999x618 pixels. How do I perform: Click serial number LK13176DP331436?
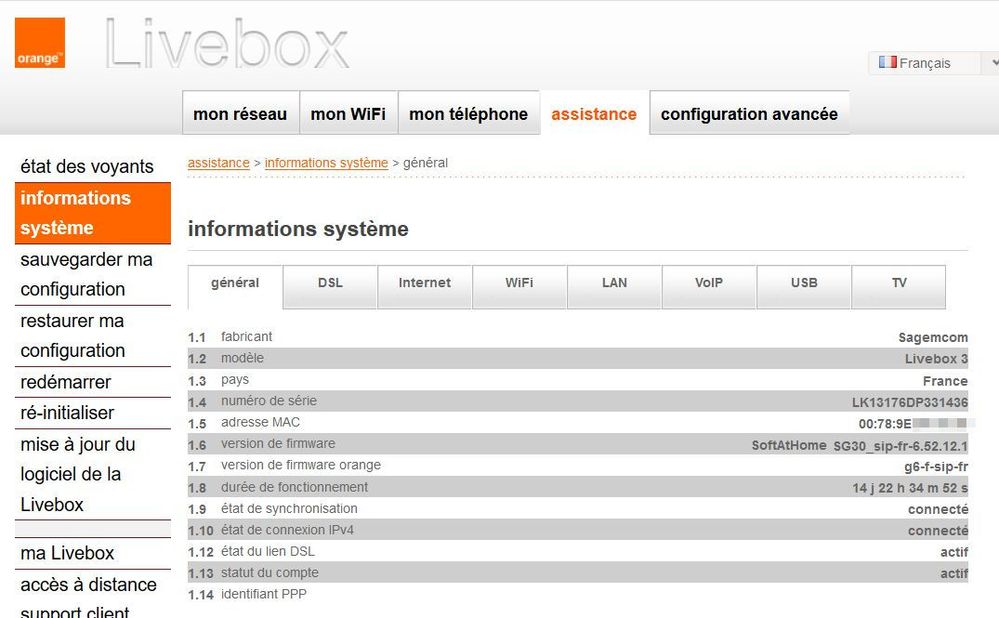[910, 402]
